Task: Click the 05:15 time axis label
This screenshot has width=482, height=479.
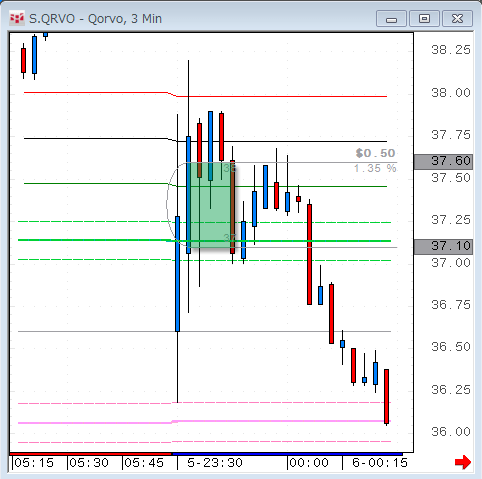Action: click(34, 463)
